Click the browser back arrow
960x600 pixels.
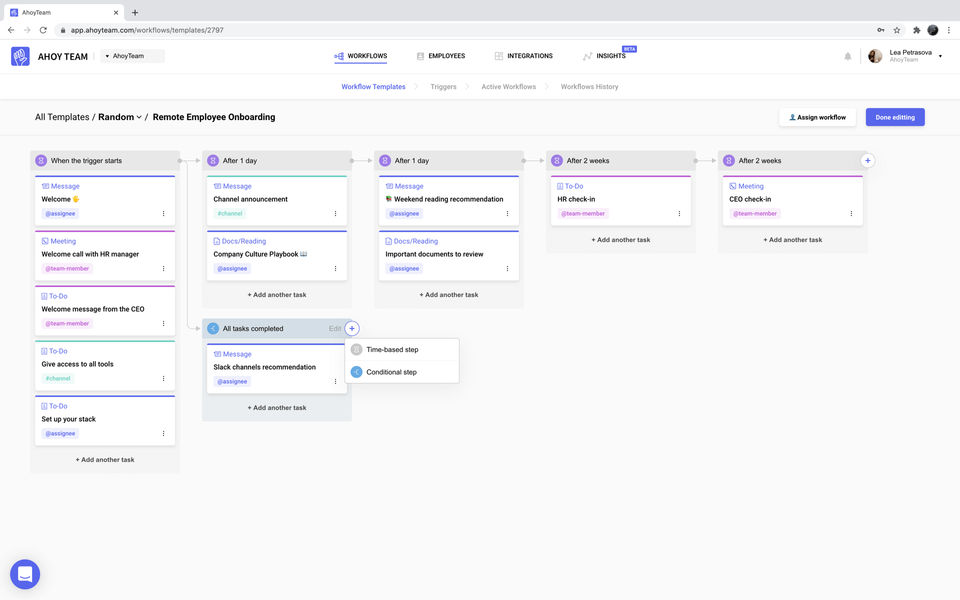(11, 30)
